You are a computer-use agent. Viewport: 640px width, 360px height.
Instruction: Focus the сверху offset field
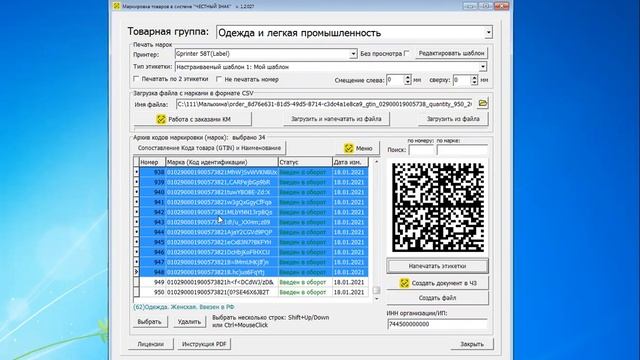click(x=462, y=80)
